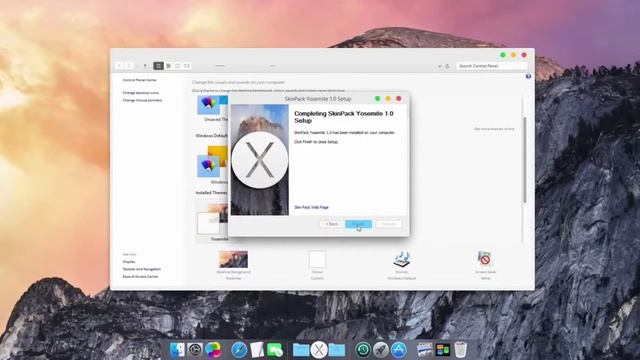Open Change desktop icons link
This screenshot has height=360, width=640.
point(141,93)
